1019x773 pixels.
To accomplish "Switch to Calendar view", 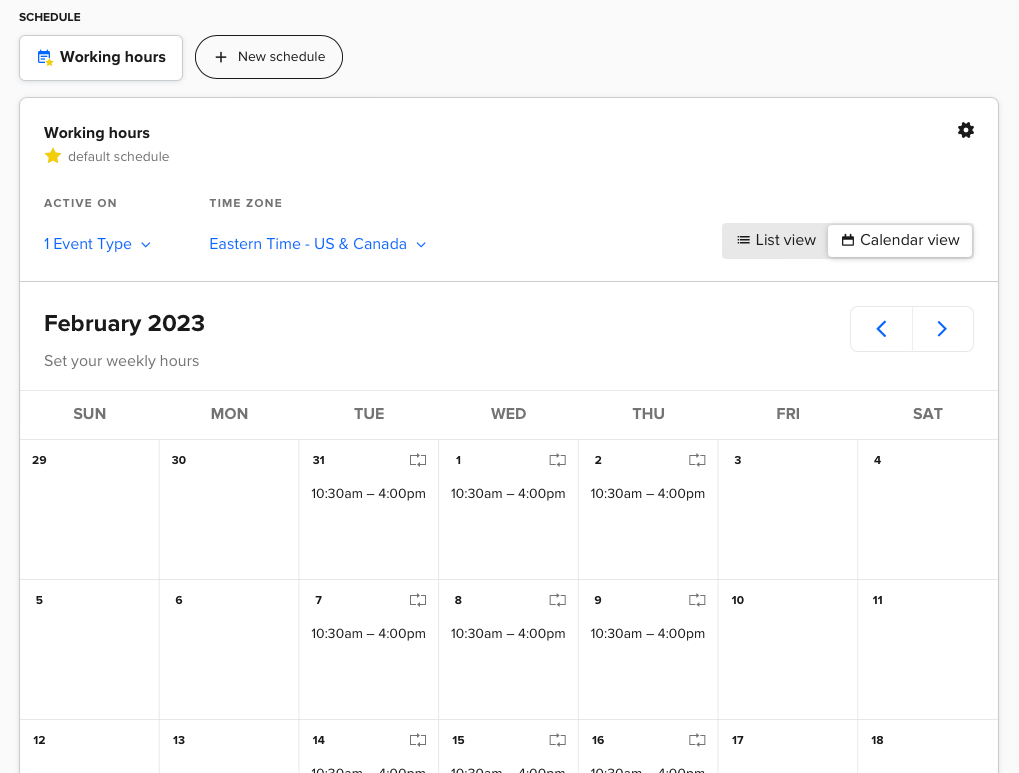I will click(900, 241).
